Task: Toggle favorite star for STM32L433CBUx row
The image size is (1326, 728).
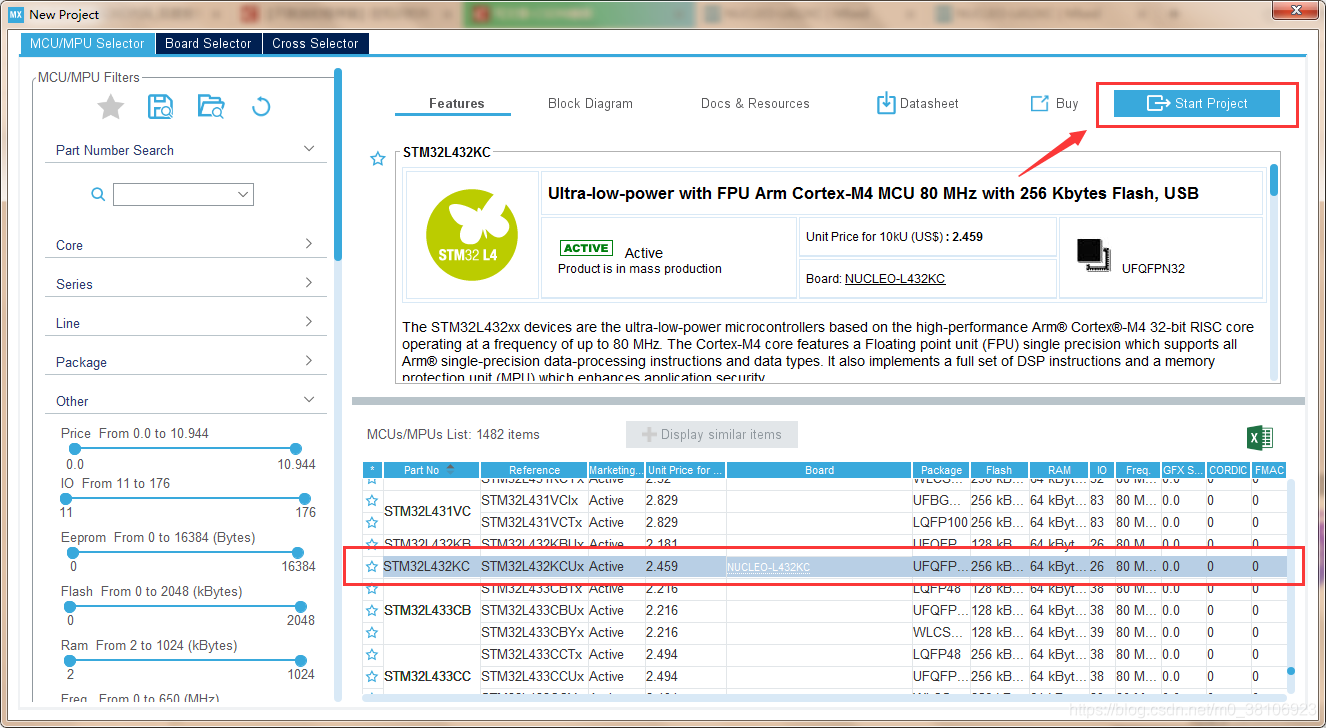Action: 372,611
